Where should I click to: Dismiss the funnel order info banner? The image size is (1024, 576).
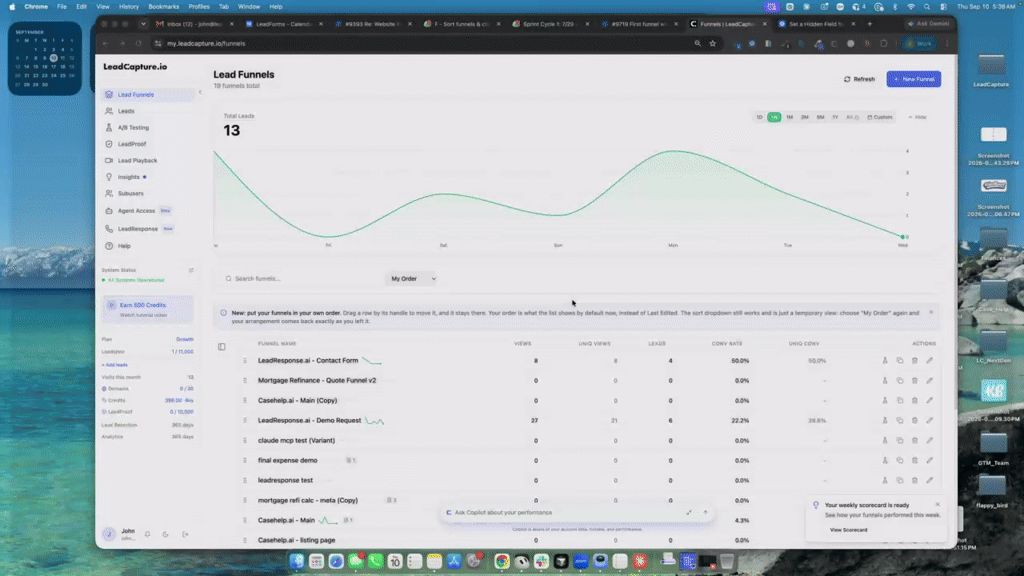931,313
